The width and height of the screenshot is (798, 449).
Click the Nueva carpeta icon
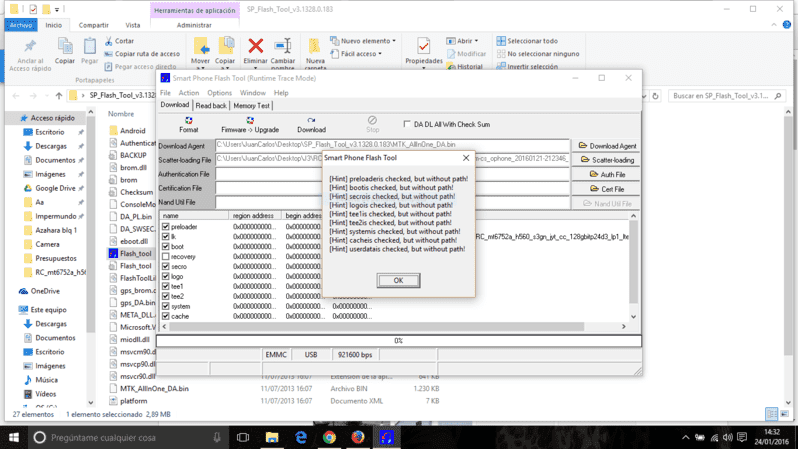(315, 46)
